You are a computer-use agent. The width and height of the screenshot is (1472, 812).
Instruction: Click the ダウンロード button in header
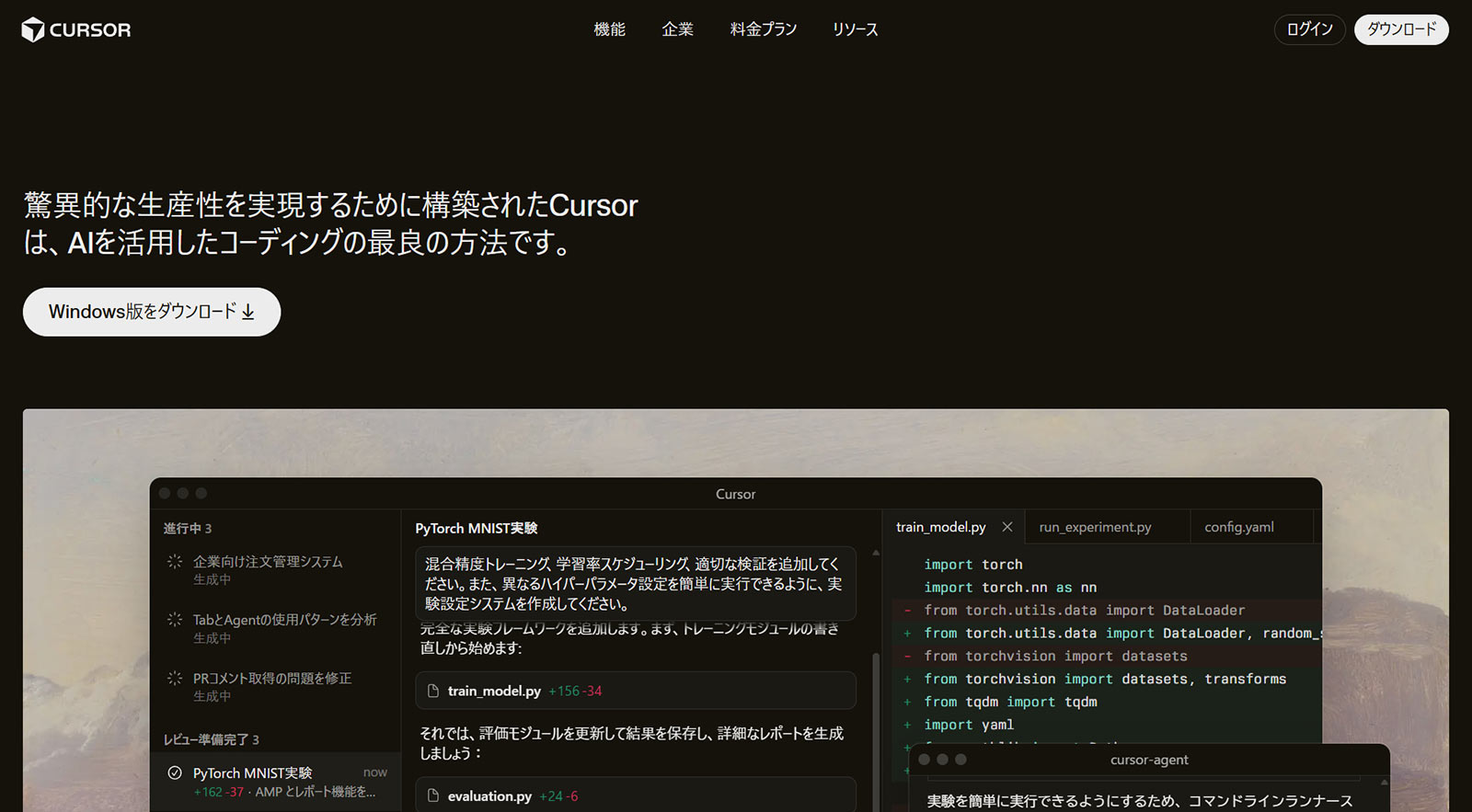pyautogui.click(x=1401, y=29)
